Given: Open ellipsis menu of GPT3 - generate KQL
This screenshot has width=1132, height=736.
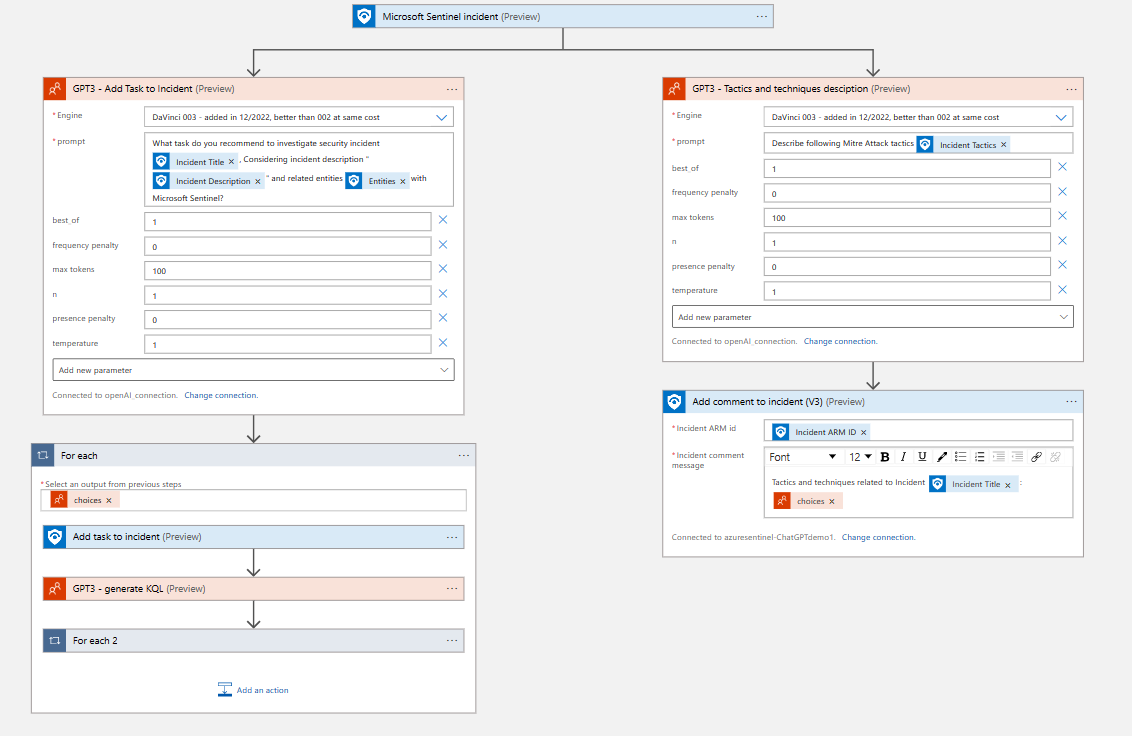Looking at the screenshot, I should [452, 589].
